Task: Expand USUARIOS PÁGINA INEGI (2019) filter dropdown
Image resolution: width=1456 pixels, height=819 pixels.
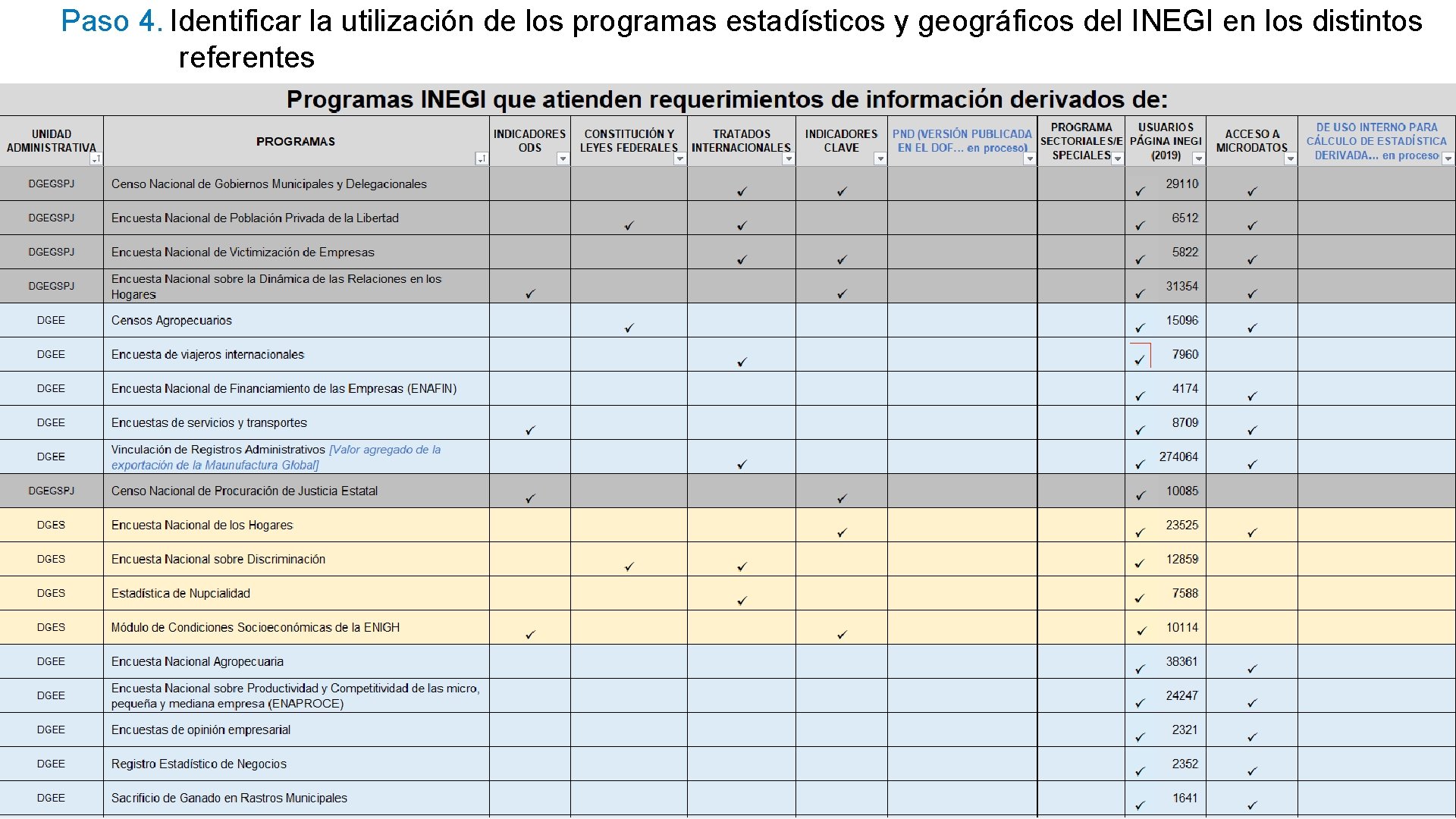Action: 1198,158
